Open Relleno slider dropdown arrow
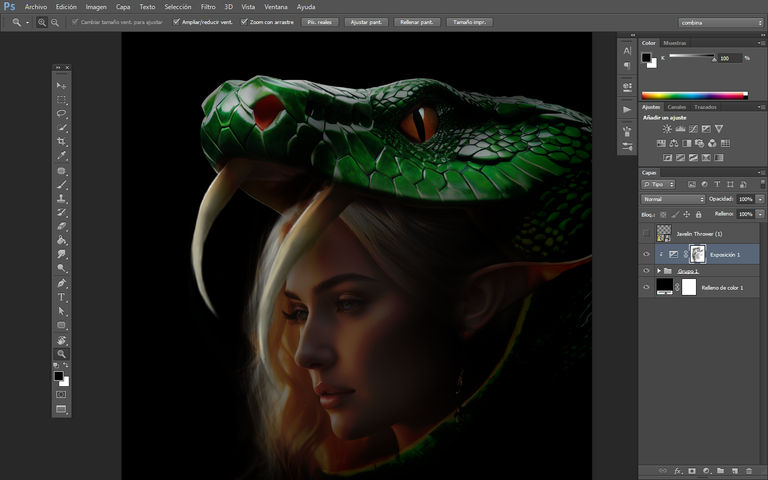This screenshot has width=768, height=480. (760, 214)
